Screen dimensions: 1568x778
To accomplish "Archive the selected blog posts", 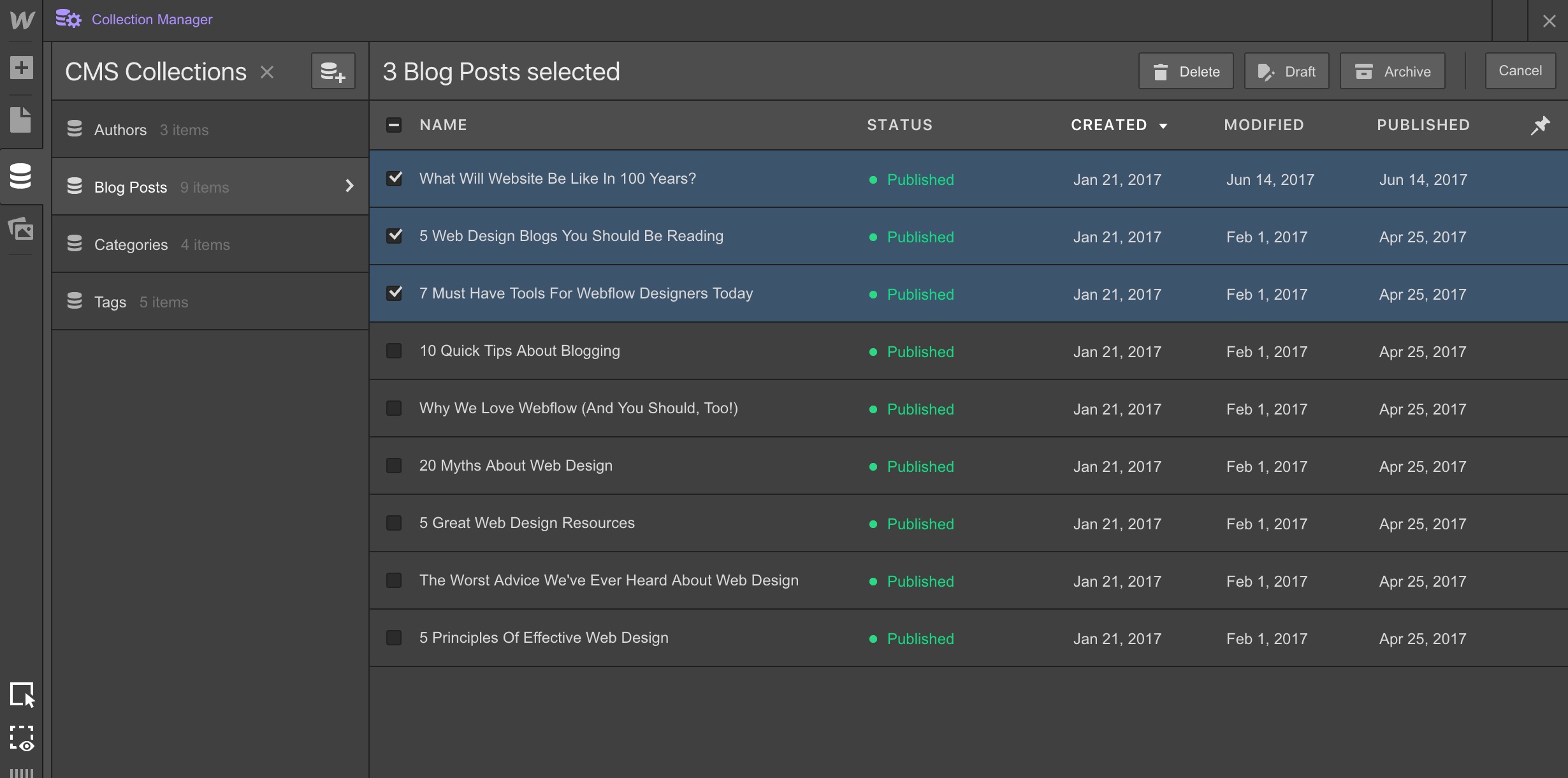I will pos(1392,71).
